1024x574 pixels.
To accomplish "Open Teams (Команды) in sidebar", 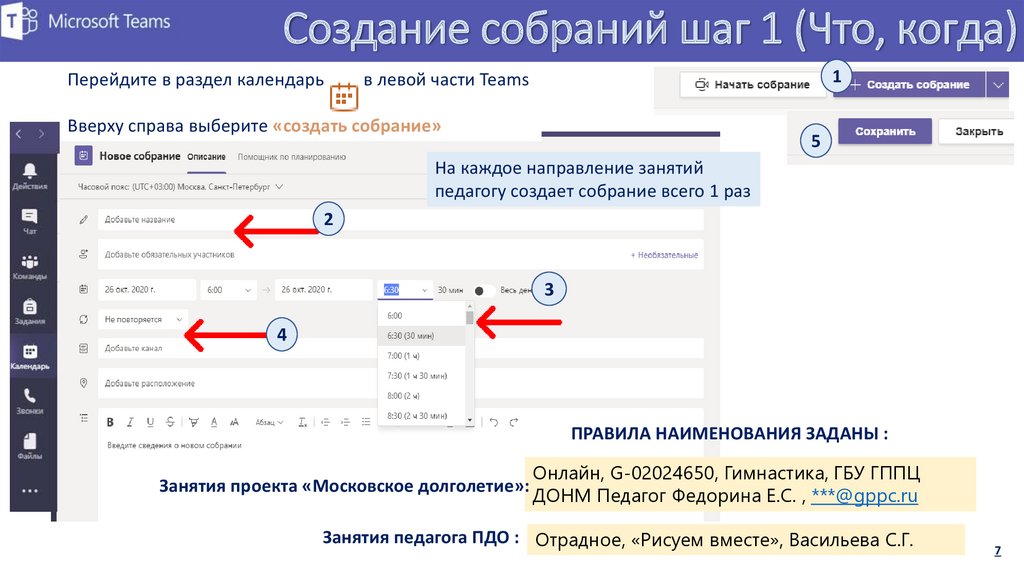I will [29, 266].
